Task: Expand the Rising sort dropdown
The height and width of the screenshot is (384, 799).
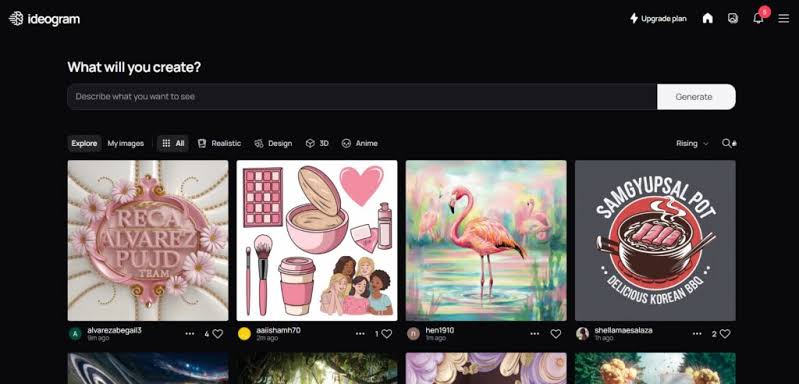Action: 692,143
